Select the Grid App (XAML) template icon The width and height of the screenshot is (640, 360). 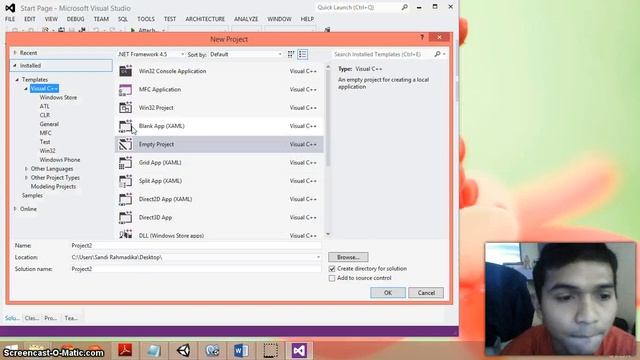point(125,162)
